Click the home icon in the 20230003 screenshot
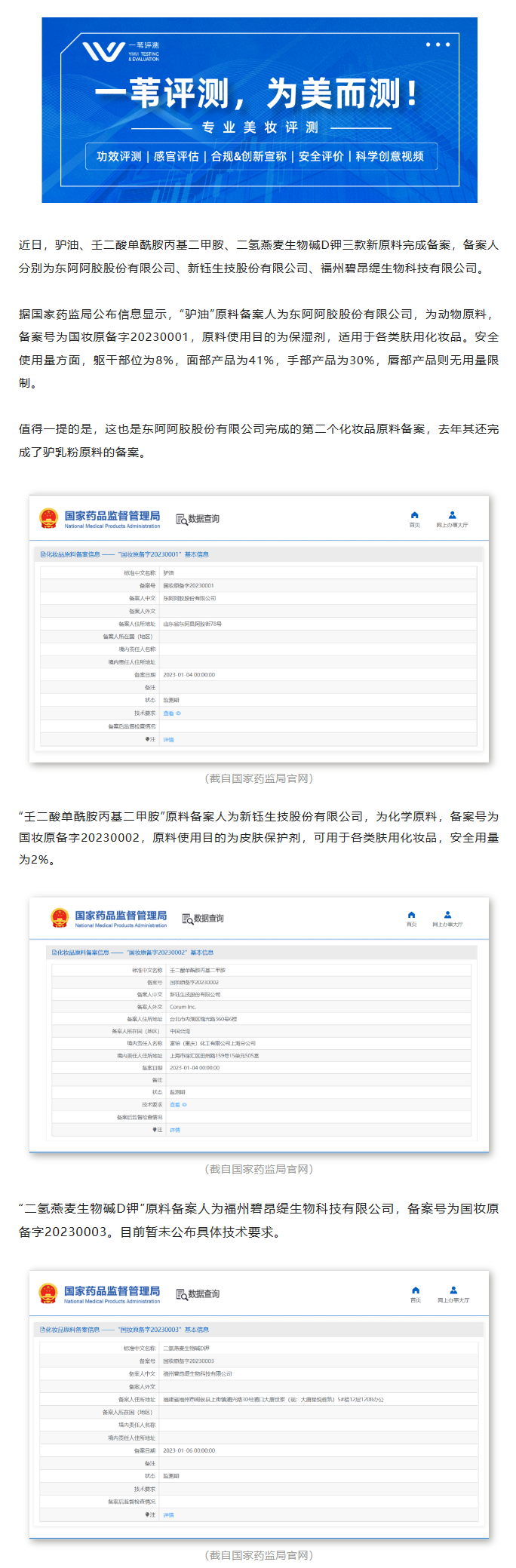 coord(416,1290)
